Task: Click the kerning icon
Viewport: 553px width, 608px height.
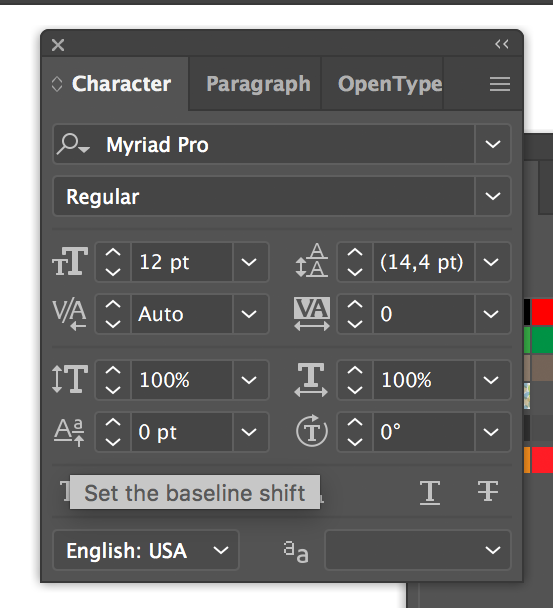Action: [x=70, y=314]
